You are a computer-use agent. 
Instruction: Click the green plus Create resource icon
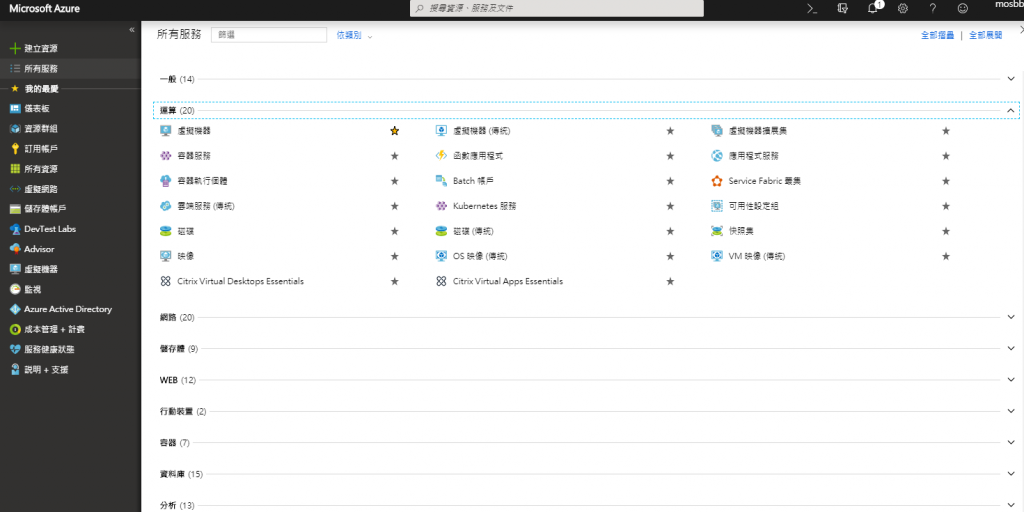point(15,48)
